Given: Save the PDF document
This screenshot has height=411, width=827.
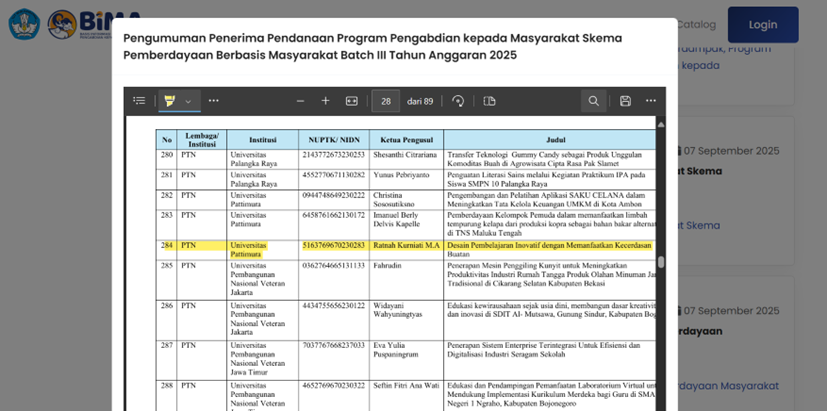Looking at the screenshot, I should 625,101.
